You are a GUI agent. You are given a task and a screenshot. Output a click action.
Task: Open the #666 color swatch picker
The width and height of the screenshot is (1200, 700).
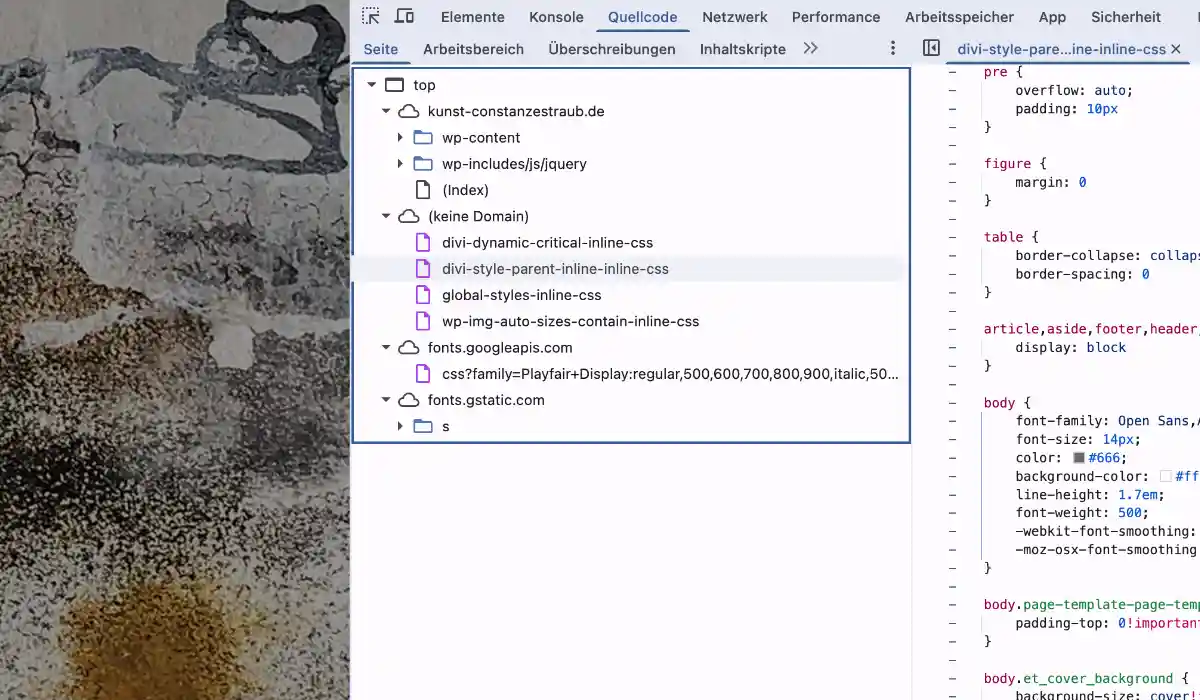click(1079, 458)
